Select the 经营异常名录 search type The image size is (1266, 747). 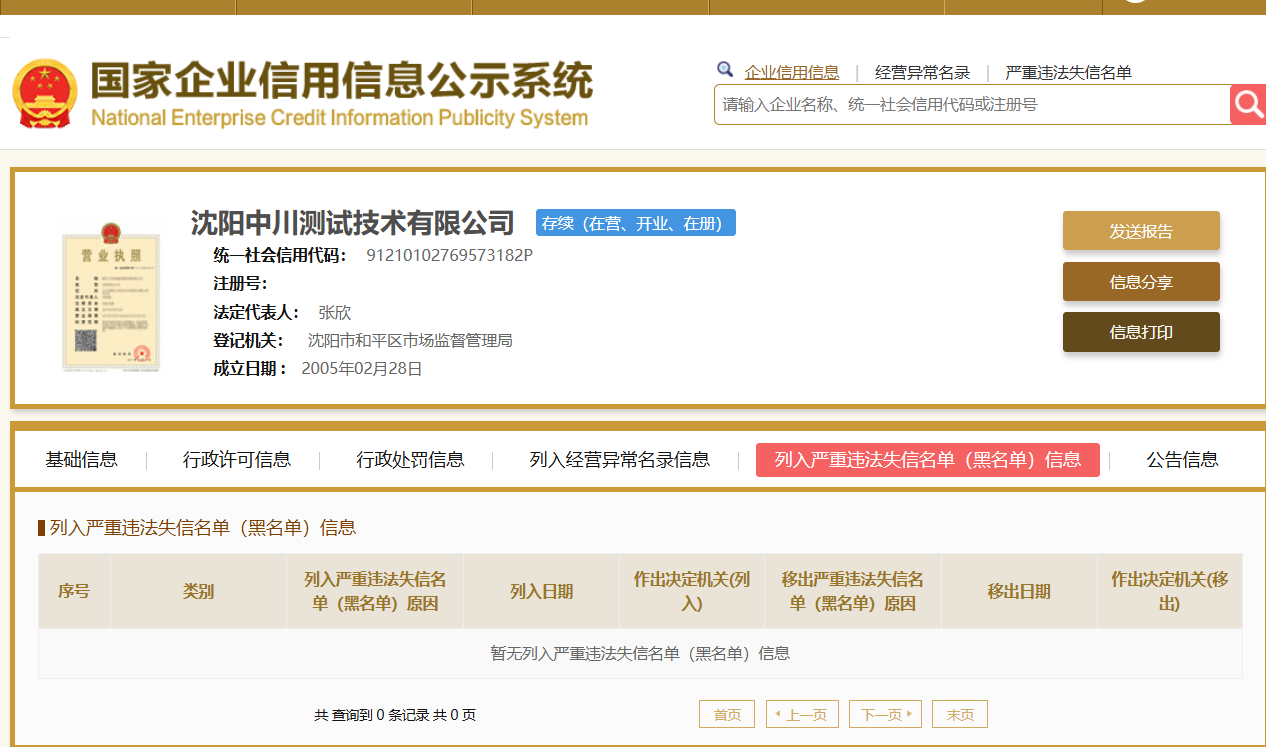(x=922, y=72)
